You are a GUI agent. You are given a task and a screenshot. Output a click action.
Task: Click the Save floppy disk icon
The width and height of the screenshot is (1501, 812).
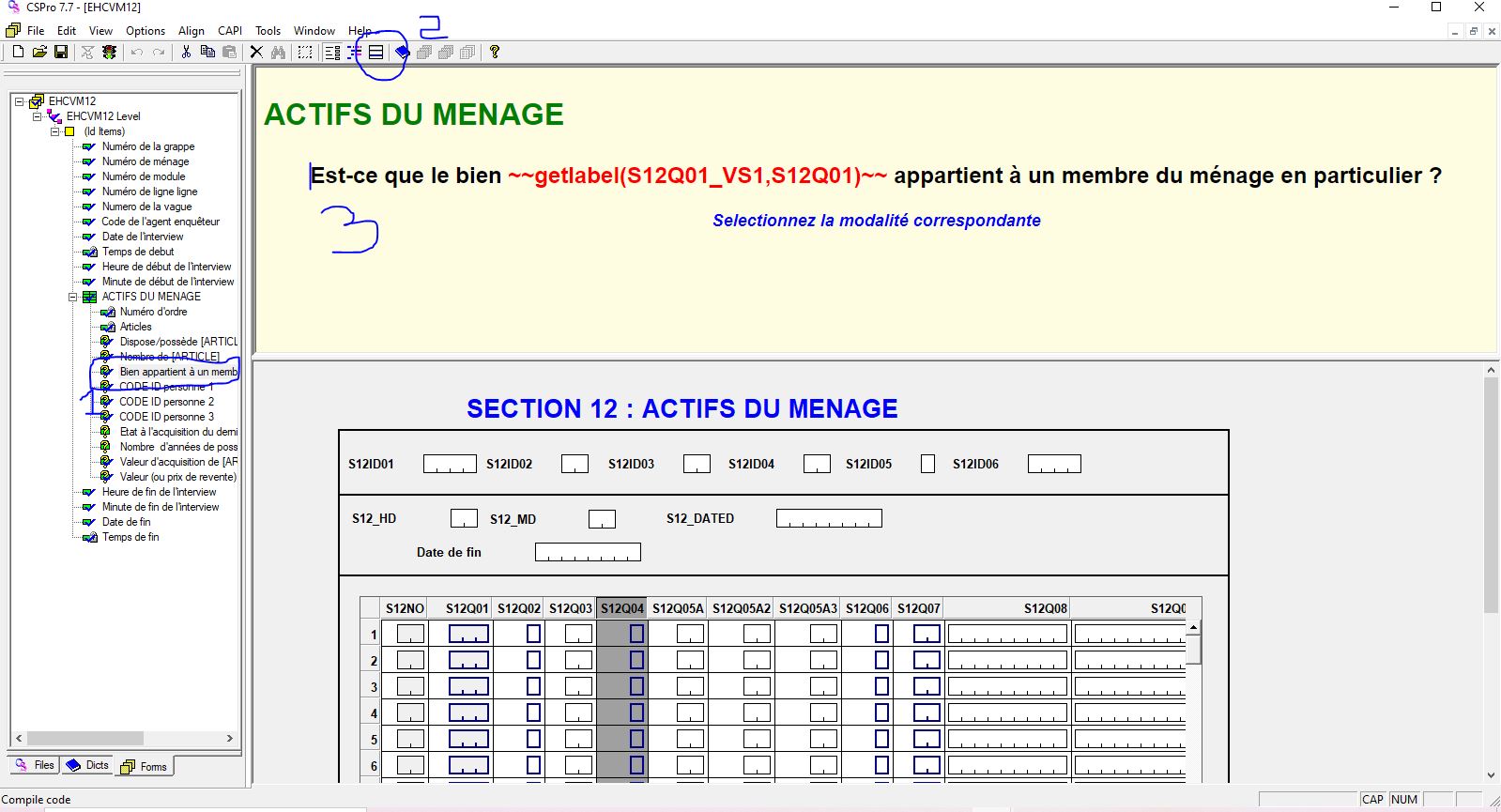pyautogui.click(x=61, y=53)
